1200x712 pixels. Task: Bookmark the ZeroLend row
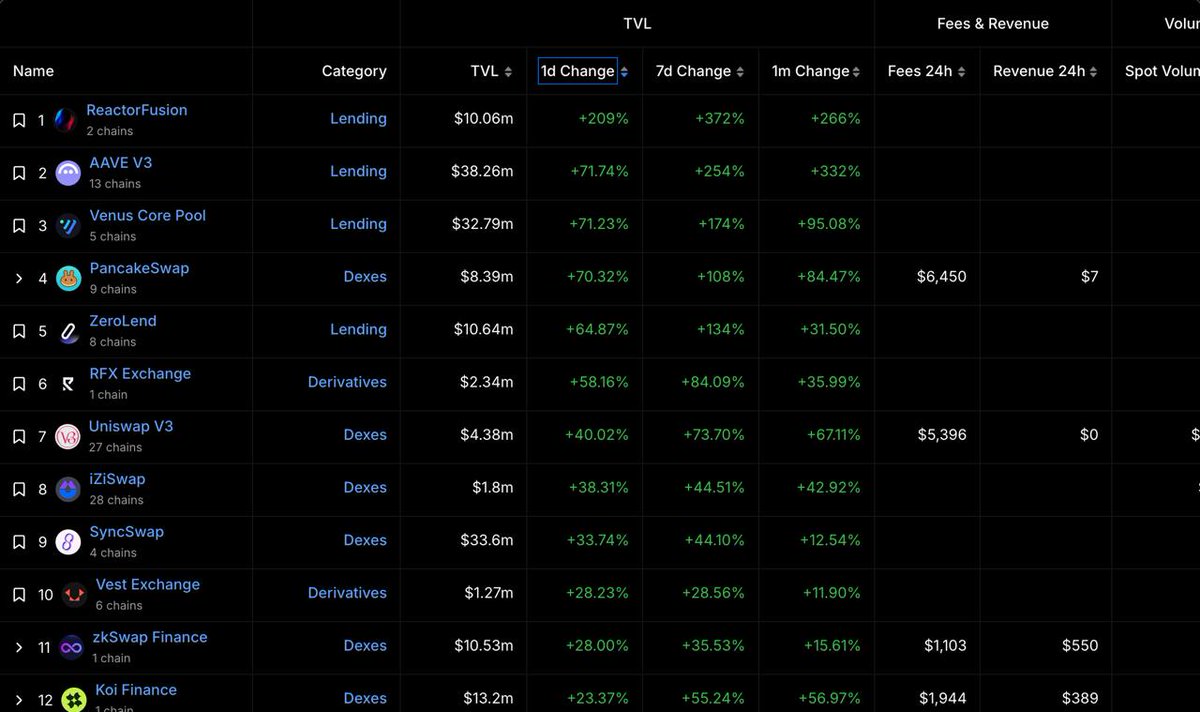tap(19, 331)
